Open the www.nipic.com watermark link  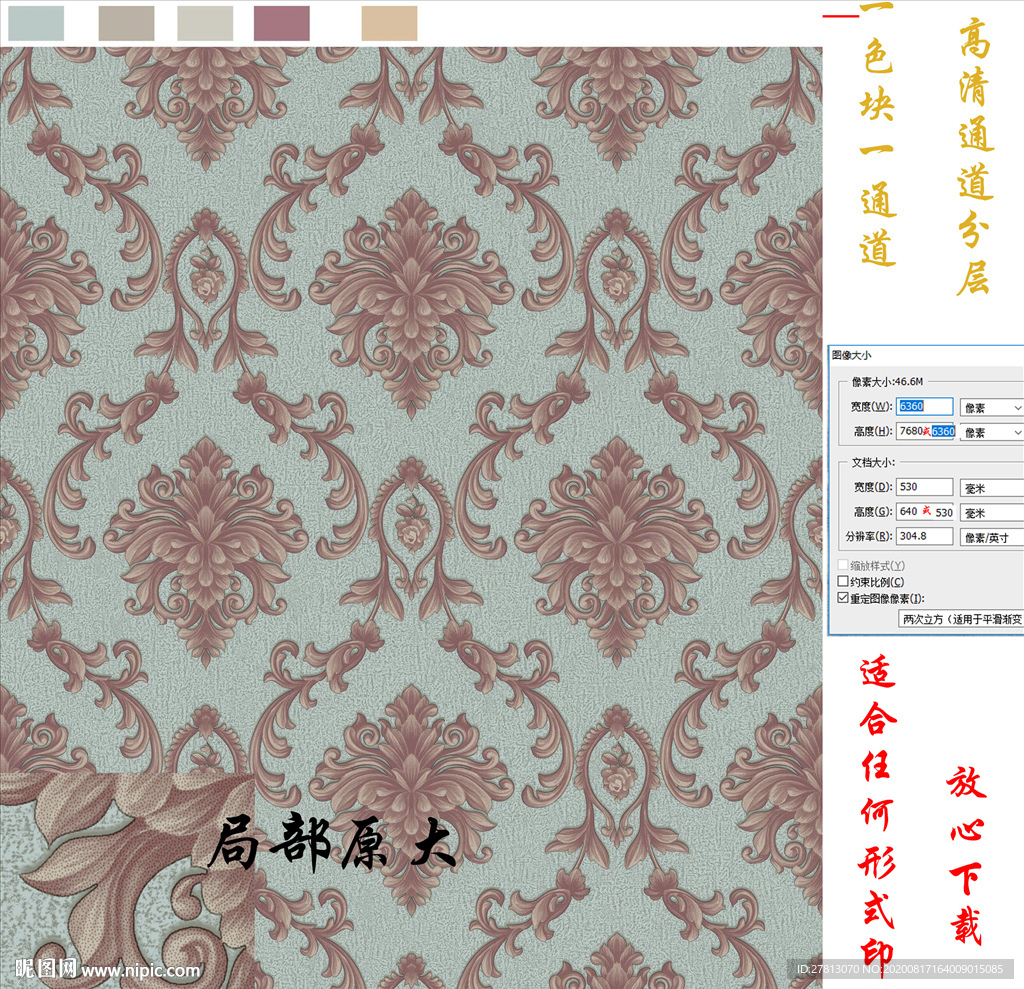(140, 970)
